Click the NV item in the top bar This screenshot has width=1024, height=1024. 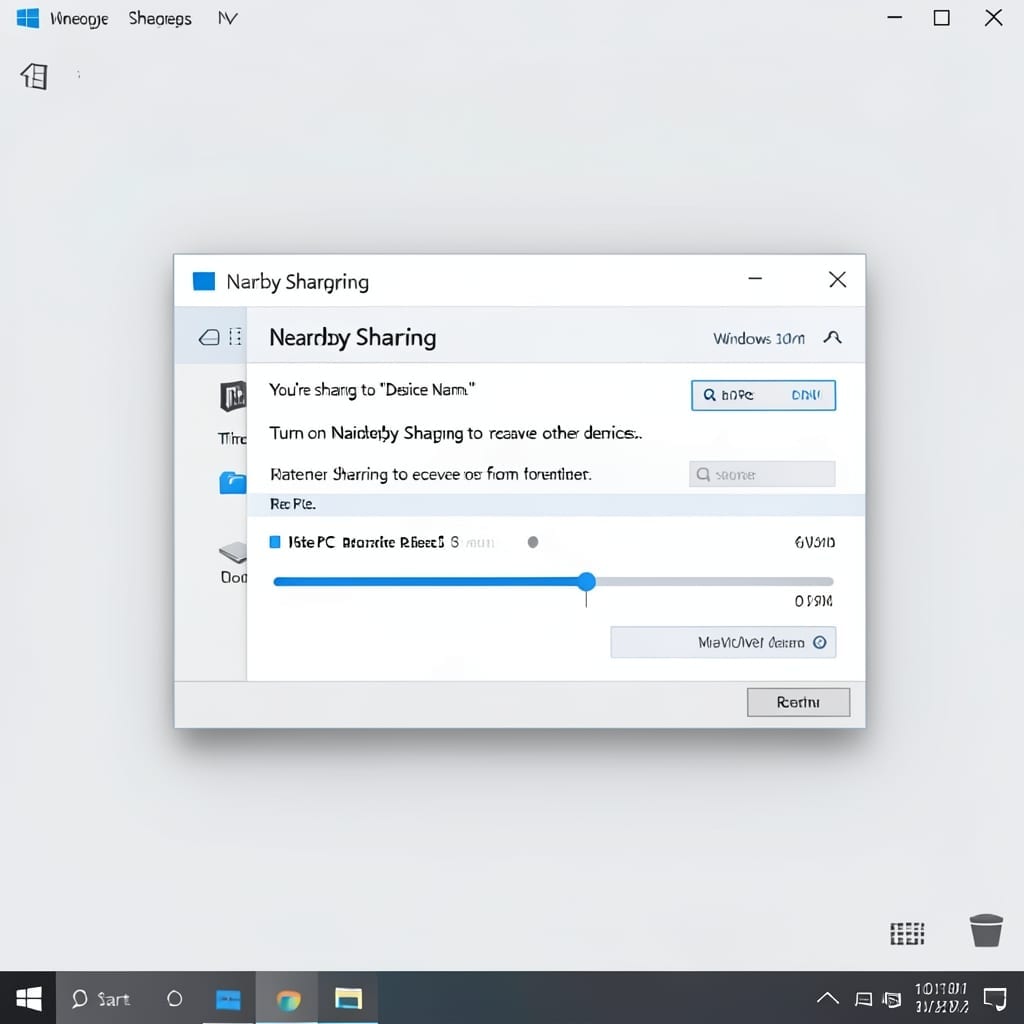click(227, 18)
